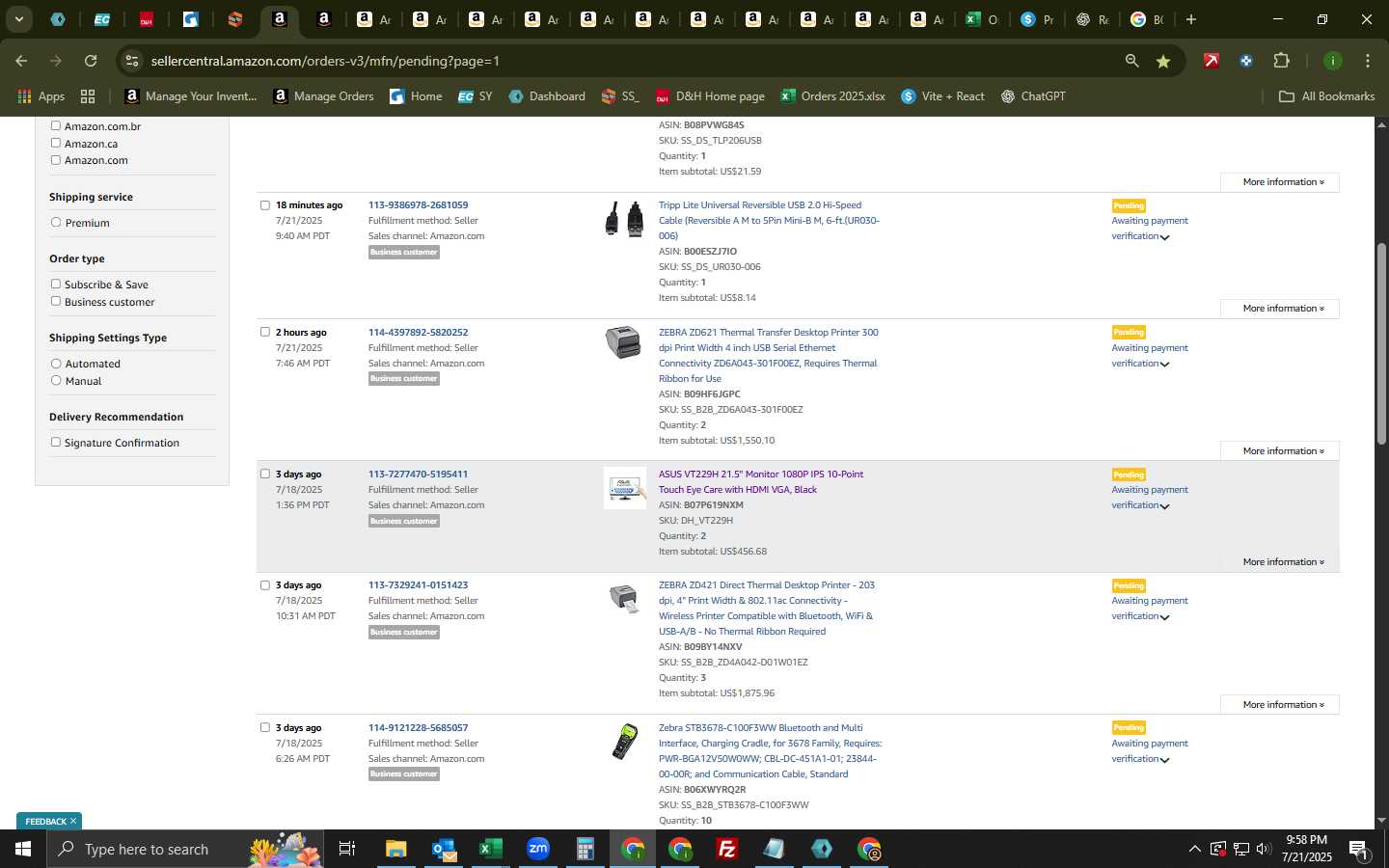View site information icon in address bar
This screenshot has height=868, width=1389.
click(132, 61)
